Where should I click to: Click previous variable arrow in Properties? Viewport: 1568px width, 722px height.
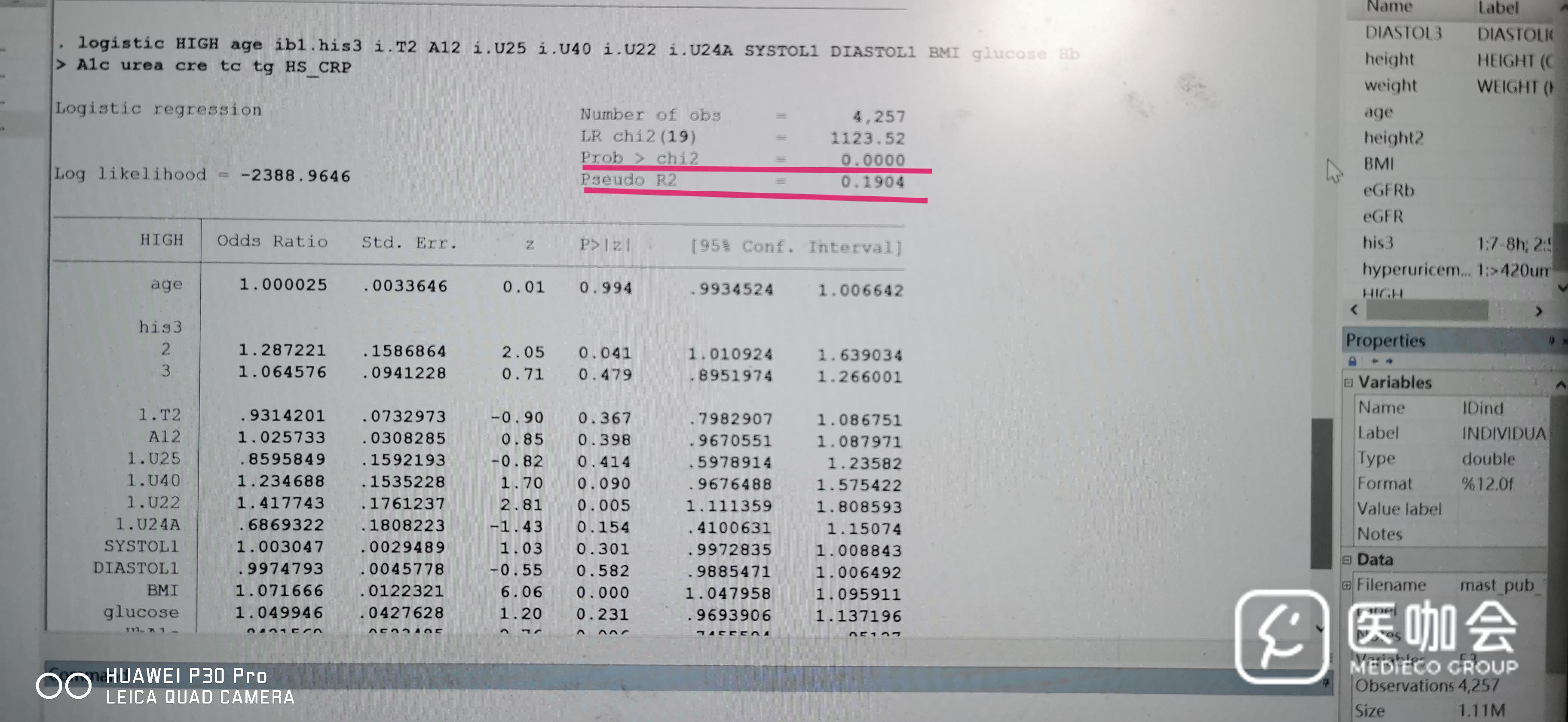coord(1375,361)
